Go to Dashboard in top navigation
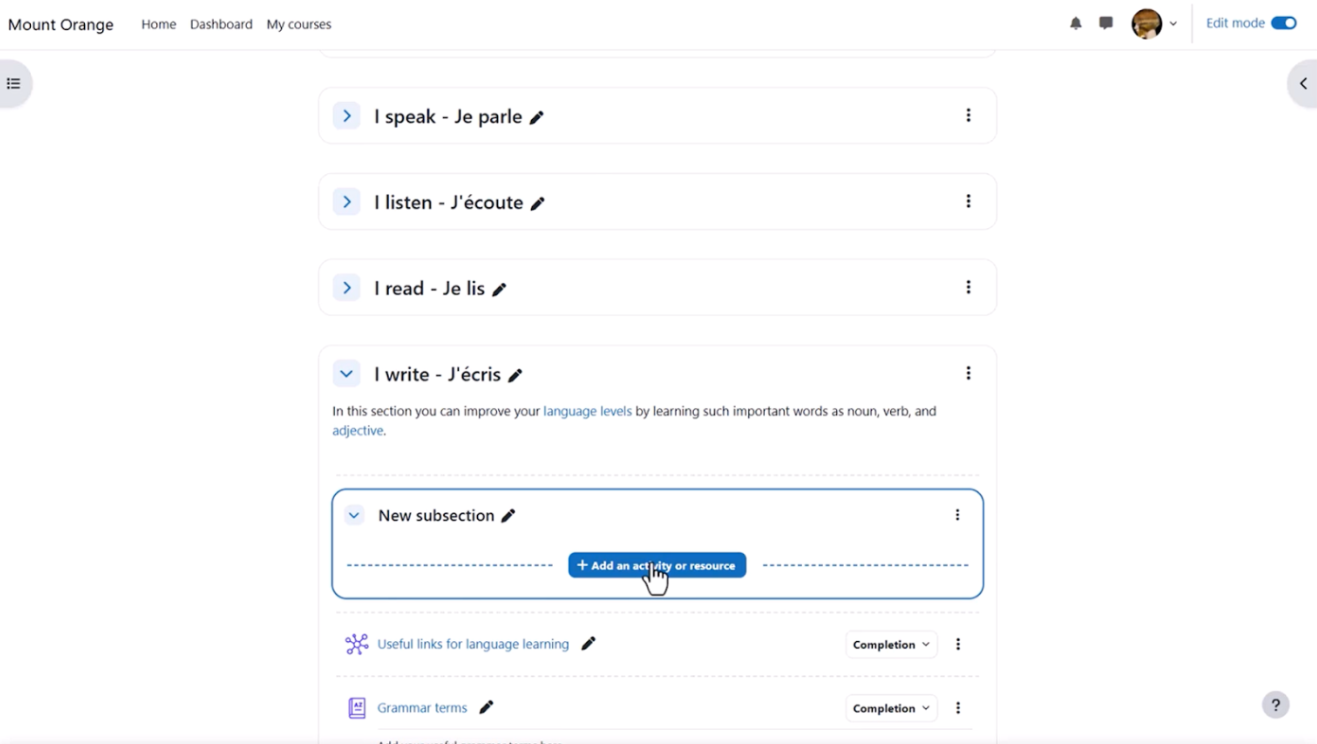The height and width of the screenshot is (744, 1317). click(x=221, y=24)
